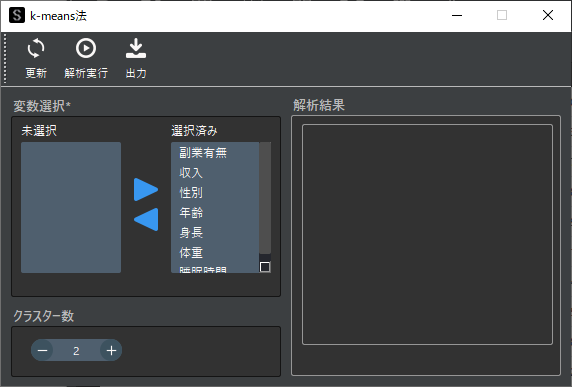572x387 pixels.
Task: Select 性別 in selected list
Action: click(x=215, y=193)
